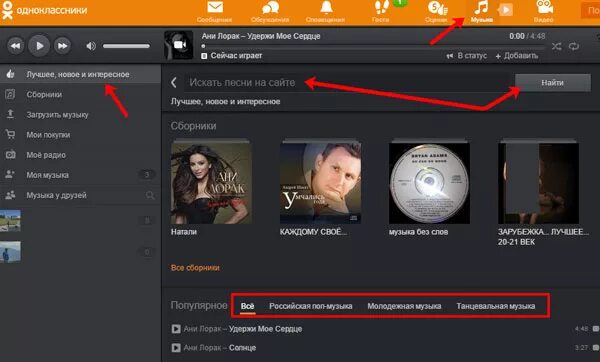Open the Натали collection cover
This screenshot has width=600, height=362.
pyautogui.click(x=211, y=183)
